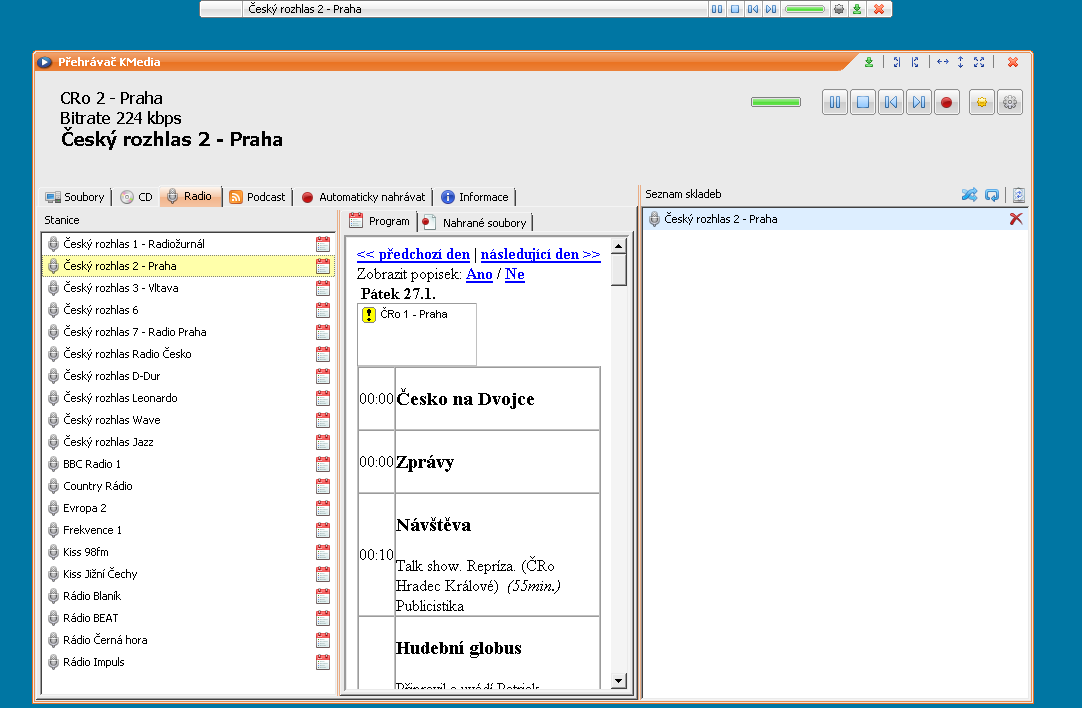
Task: Open settings with the gear icon
Action: point(1010,102)
